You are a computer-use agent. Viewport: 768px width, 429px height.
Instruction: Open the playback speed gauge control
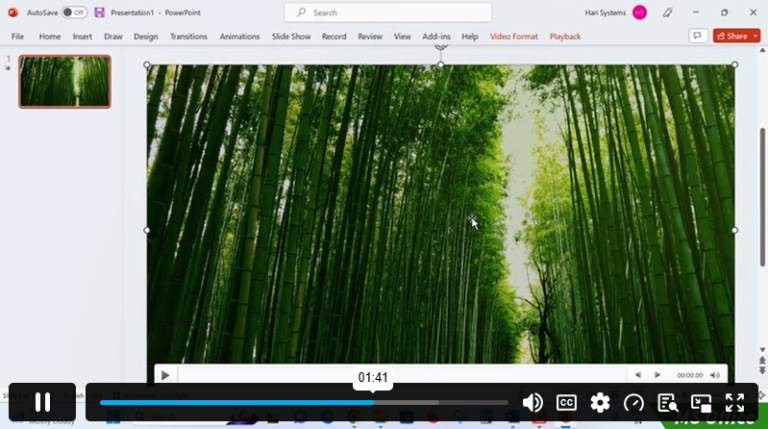634,403
